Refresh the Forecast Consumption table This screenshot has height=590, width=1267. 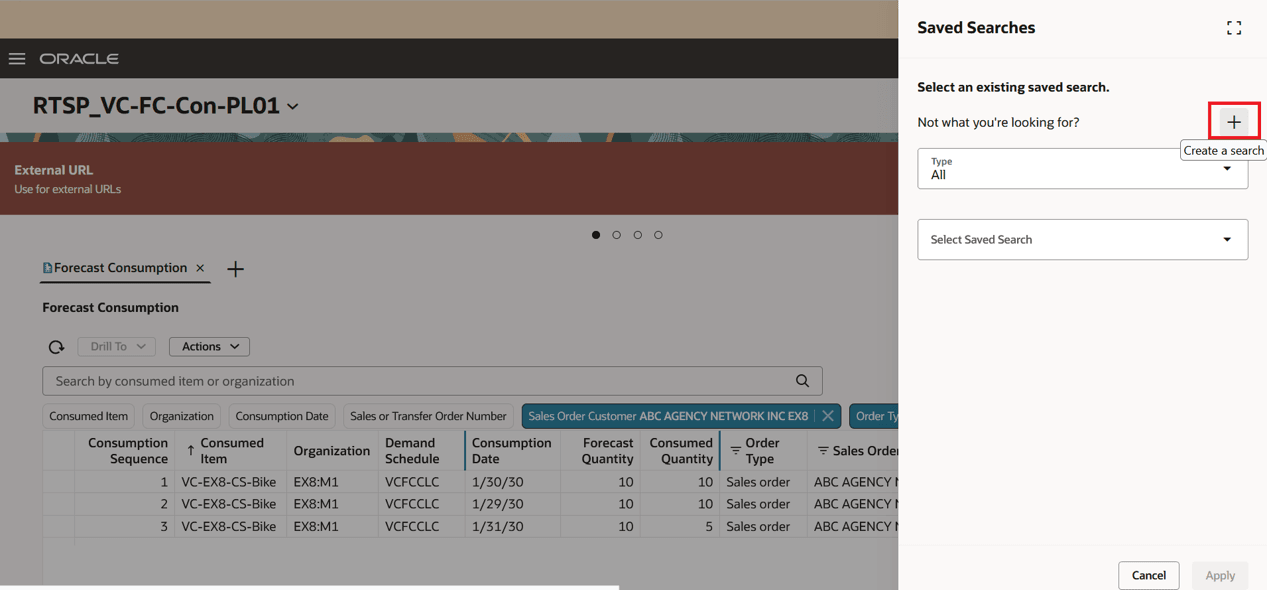pos(56,347)
